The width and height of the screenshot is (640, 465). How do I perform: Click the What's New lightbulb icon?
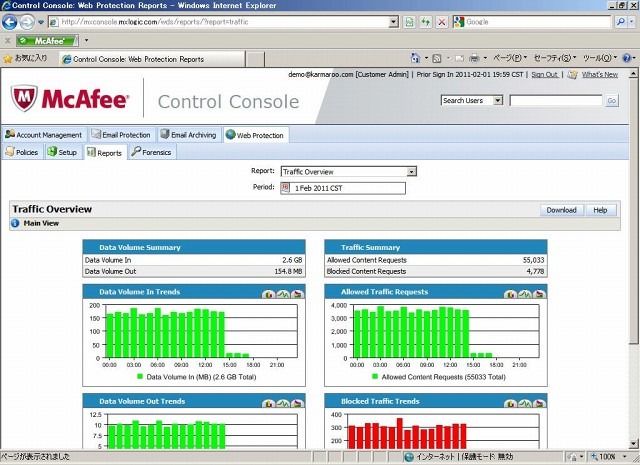click(573, 75)
